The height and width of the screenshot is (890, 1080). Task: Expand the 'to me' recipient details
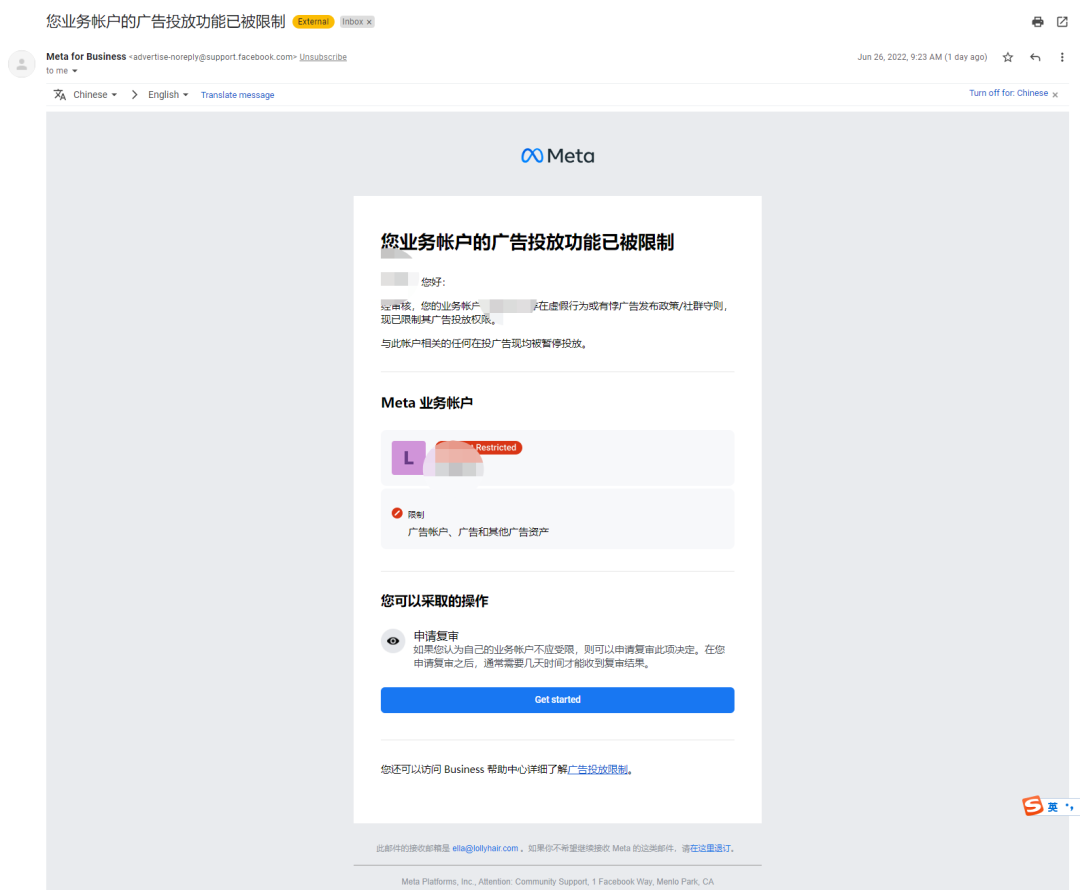(x=74, y=71)
